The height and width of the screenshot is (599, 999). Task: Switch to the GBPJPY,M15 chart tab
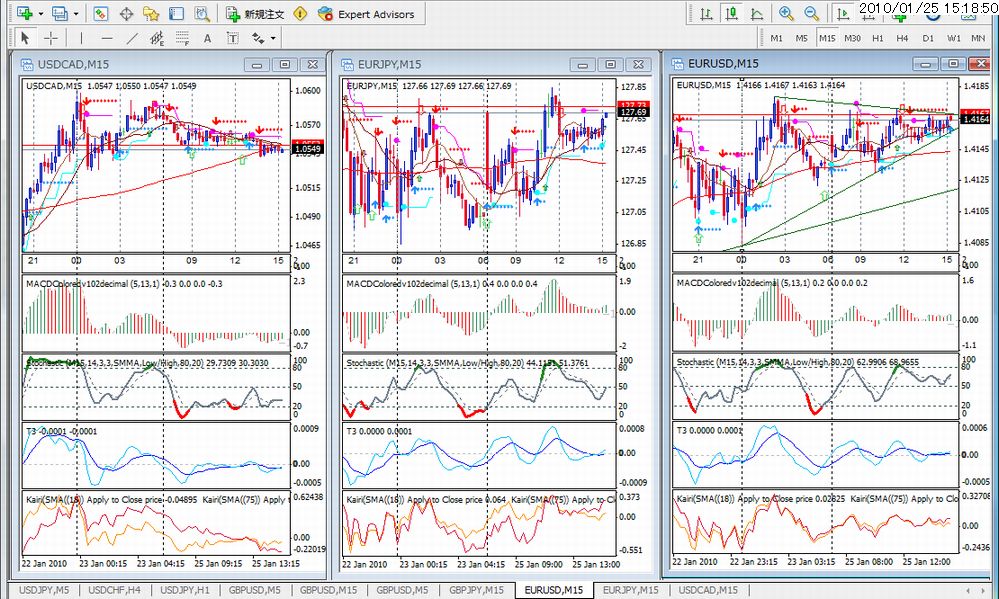(477, 590)
